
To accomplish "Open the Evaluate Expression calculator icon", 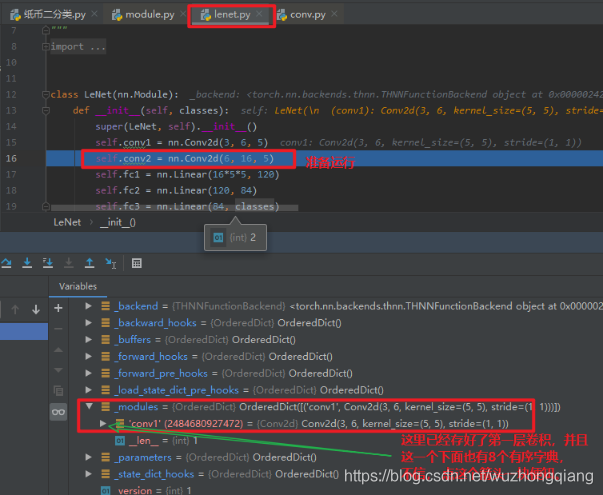I will click(137, 263).
